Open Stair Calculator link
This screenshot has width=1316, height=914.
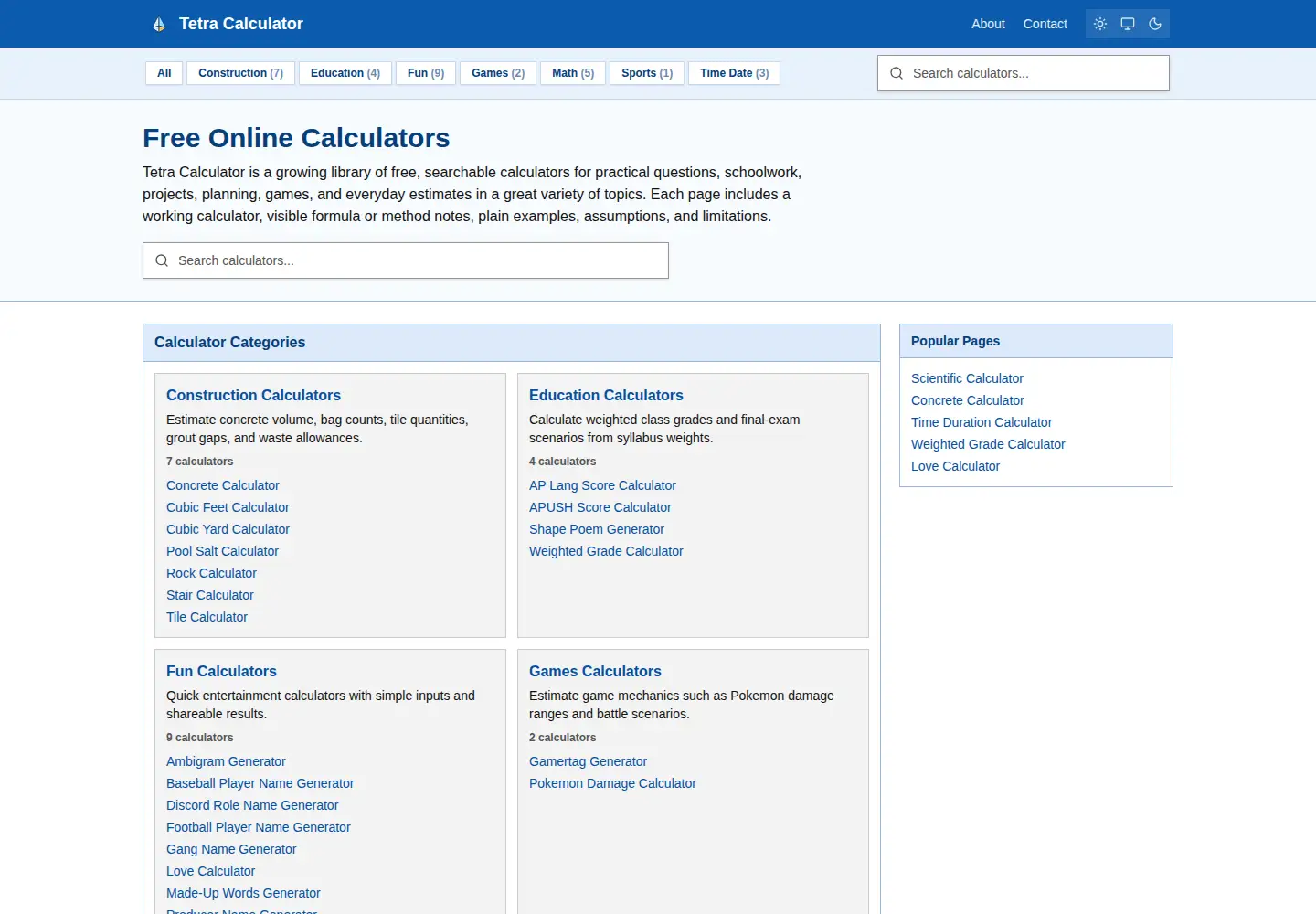pyautogui.click(x=210, y=595)
